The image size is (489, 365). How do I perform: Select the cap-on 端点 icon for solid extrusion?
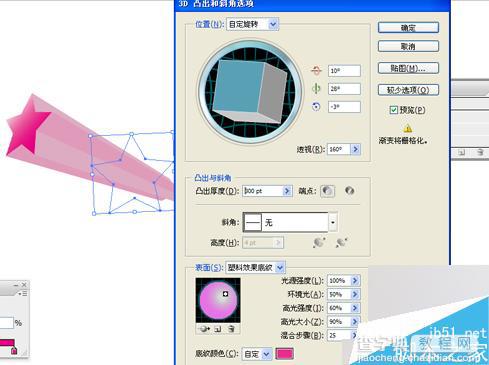pyautogui.click(x=327, y=191)
